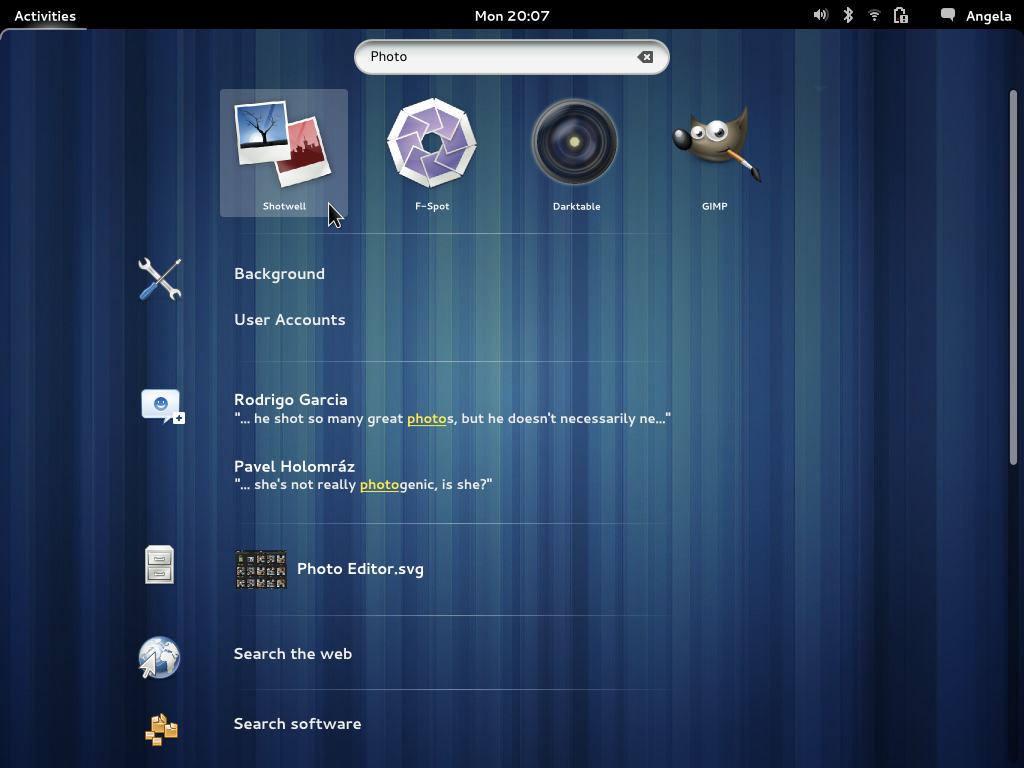The height and width of the screenshot is (768, 1024).
Task: Open the GIMP image editor
Action: click(x=715, y=153)
